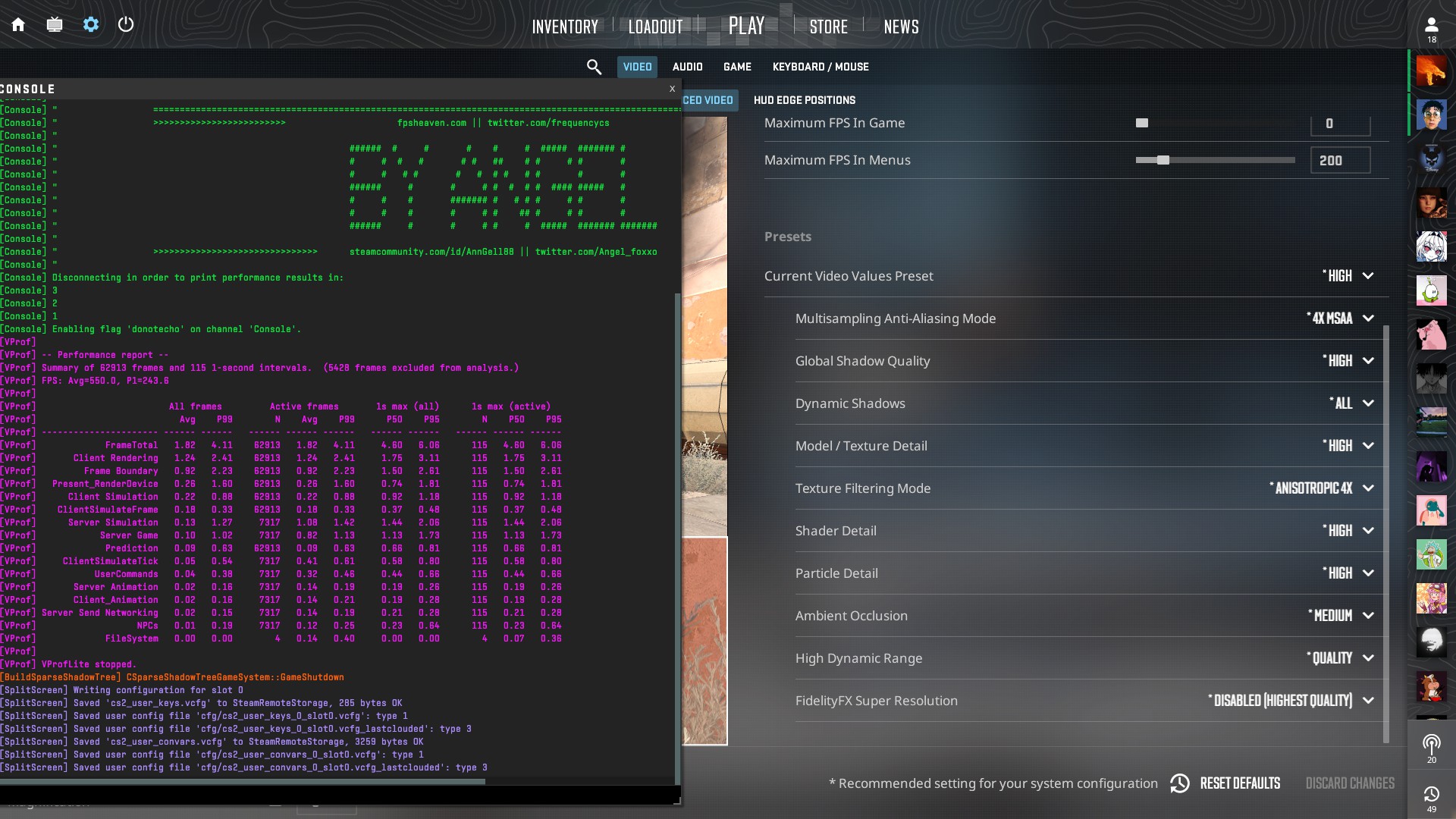Open the recent teammates clock icon

pyautogui.click(x=1431, y=794)
